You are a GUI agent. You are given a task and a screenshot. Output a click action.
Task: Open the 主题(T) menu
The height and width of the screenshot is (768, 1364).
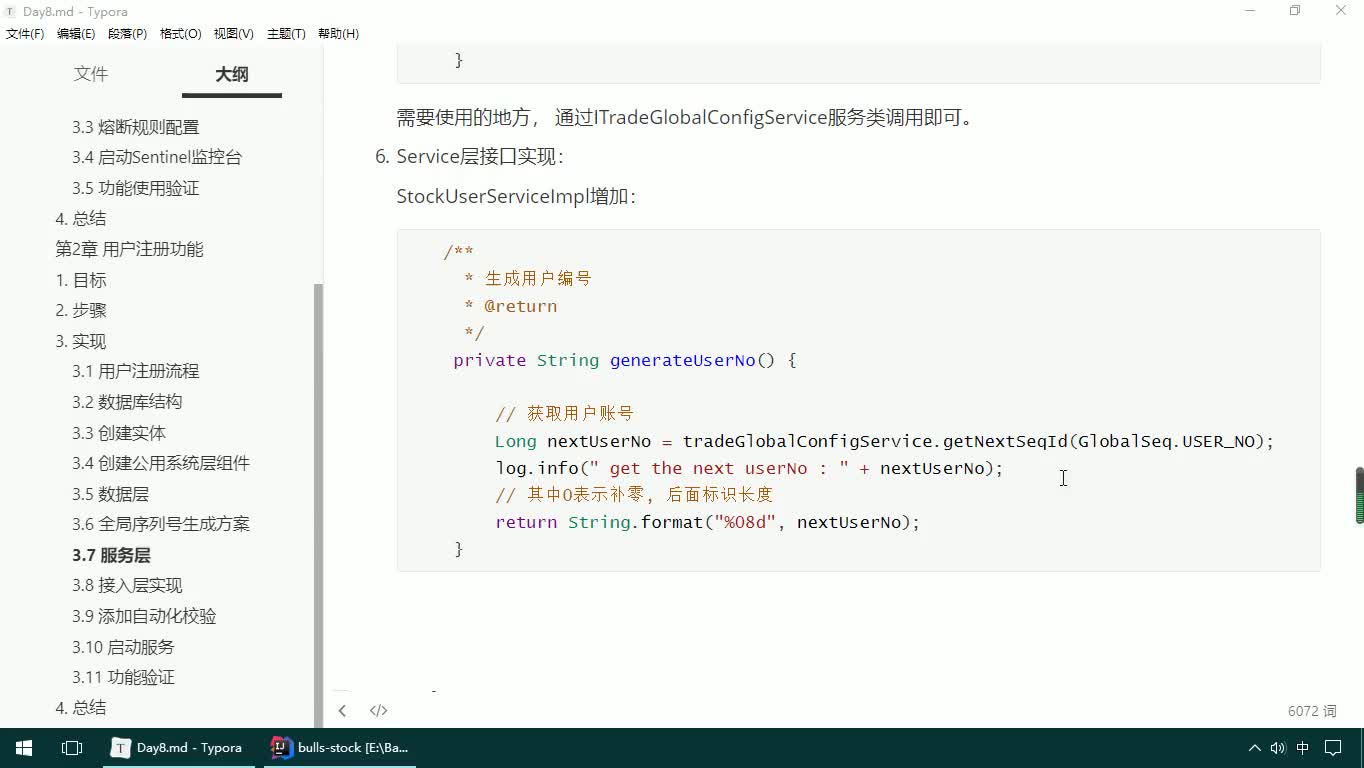pyautogui.click(x=286, y=34)
